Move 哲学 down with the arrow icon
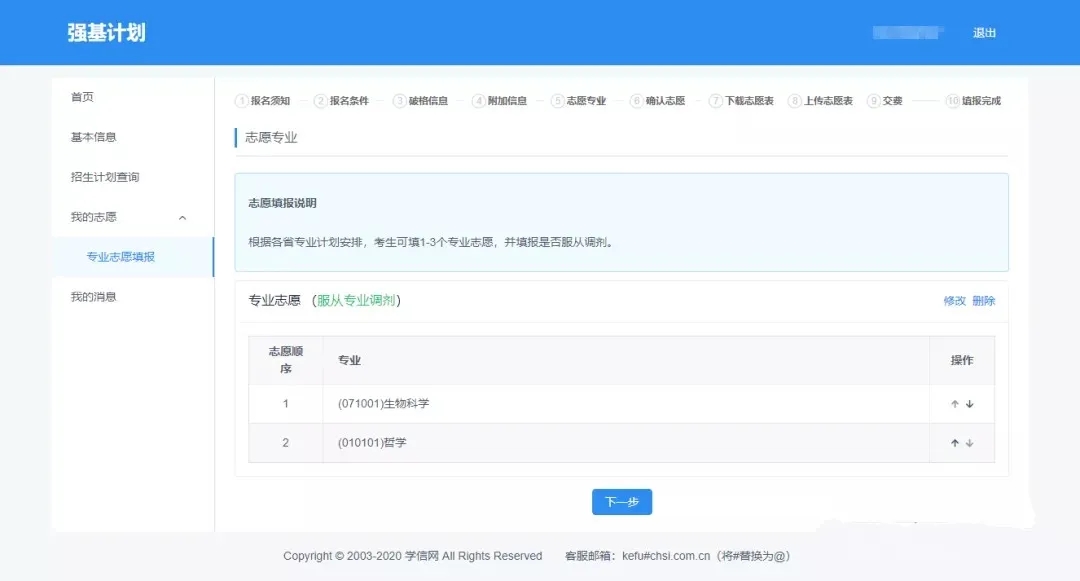1080x581 pixels. (970, 443)
